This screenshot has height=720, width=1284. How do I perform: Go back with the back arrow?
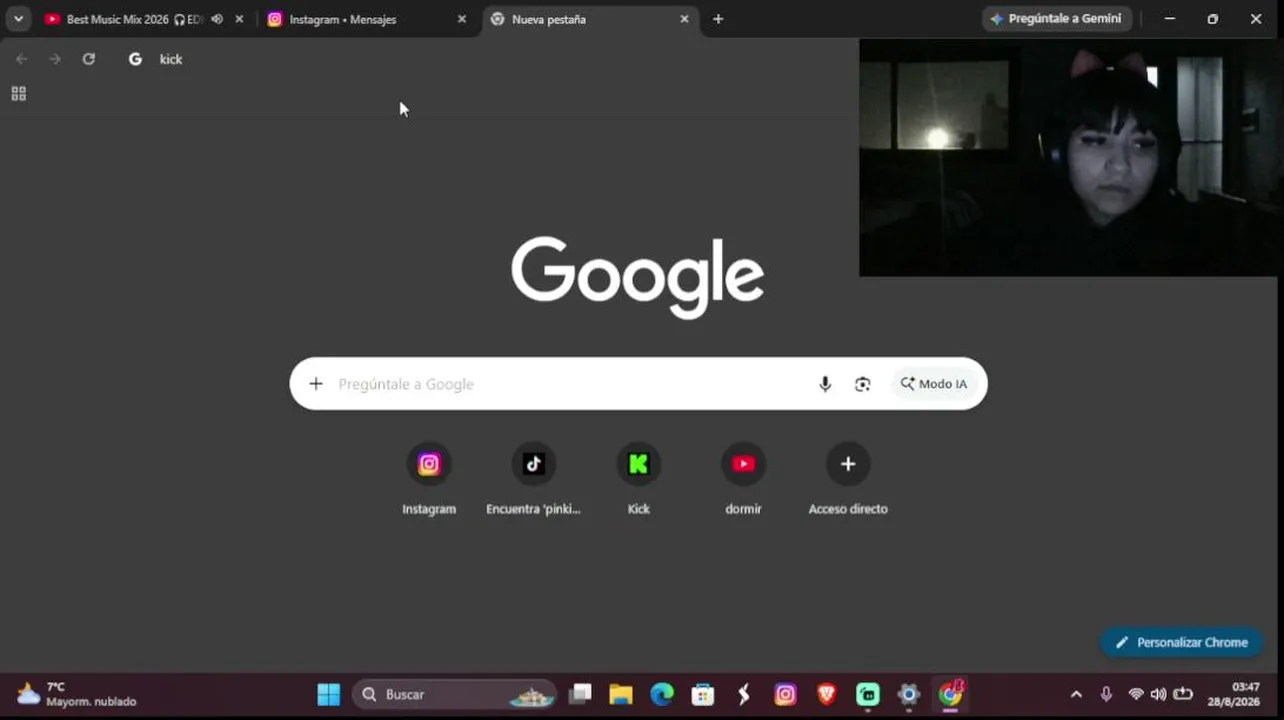tap(22, 59)
